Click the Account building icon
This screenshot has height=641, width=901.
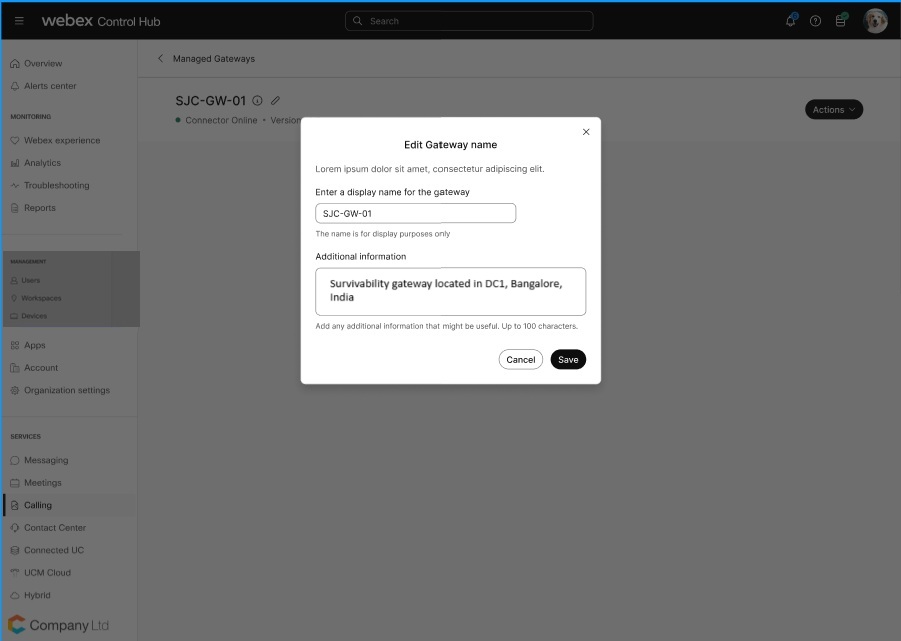click(x=15, y=368)
